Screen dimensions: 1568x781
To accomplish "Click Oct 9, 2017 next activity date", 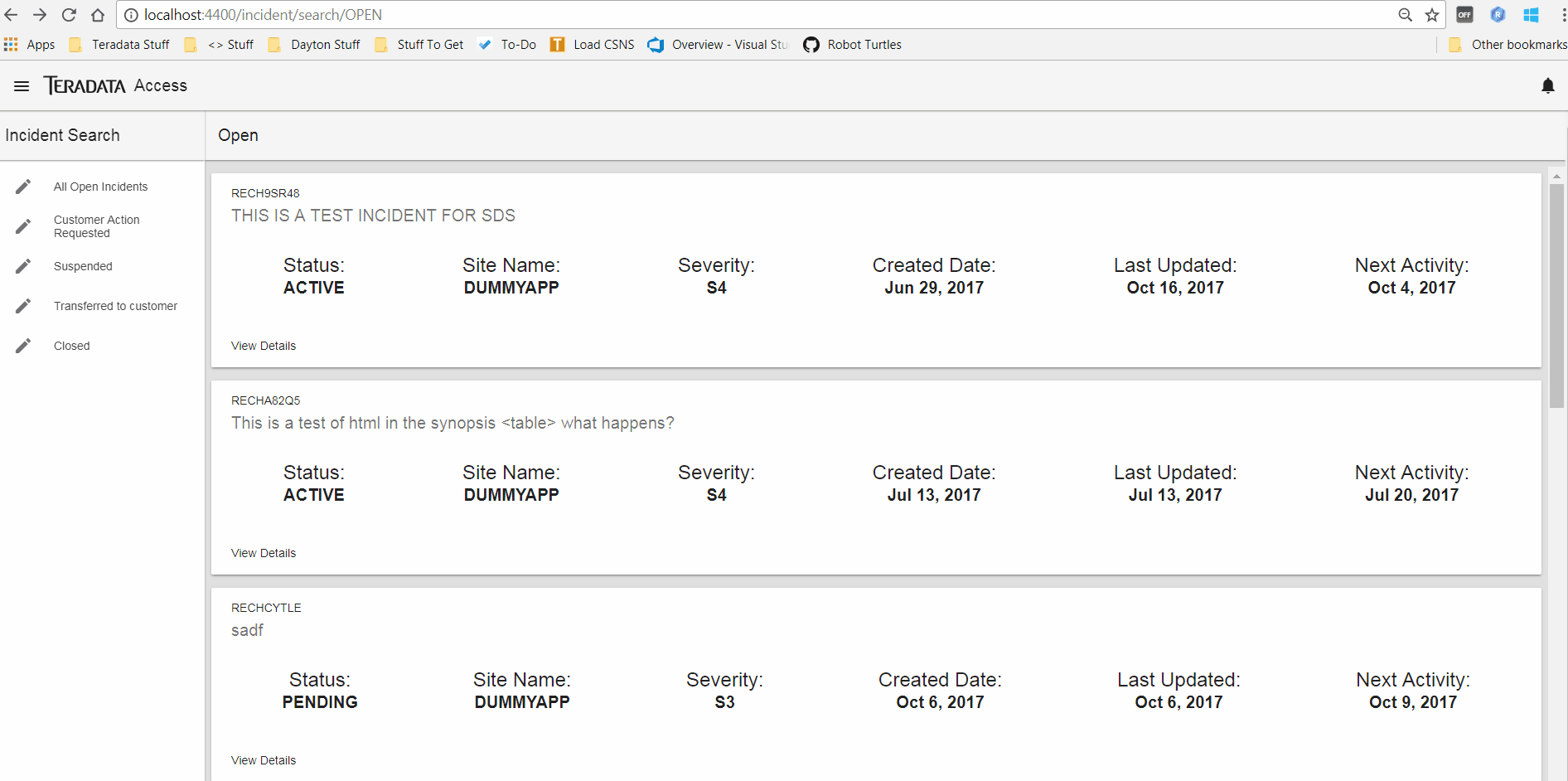I will (x=1413, y=702).
